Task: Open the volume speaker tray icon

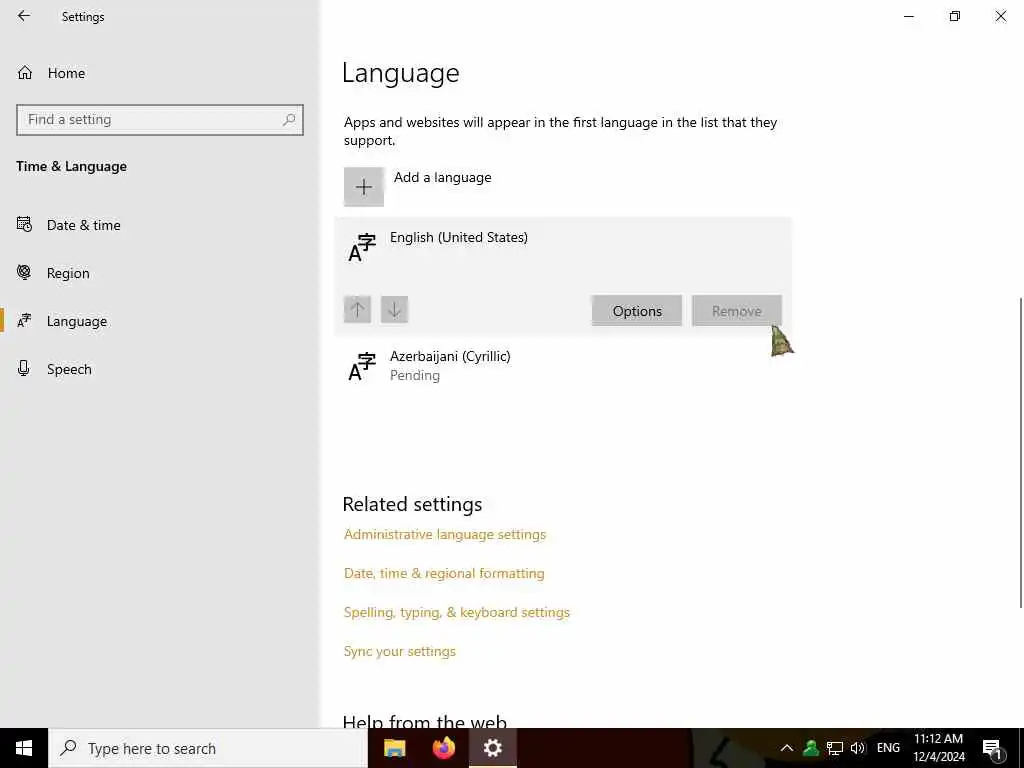Action: [x=857, y=748]
